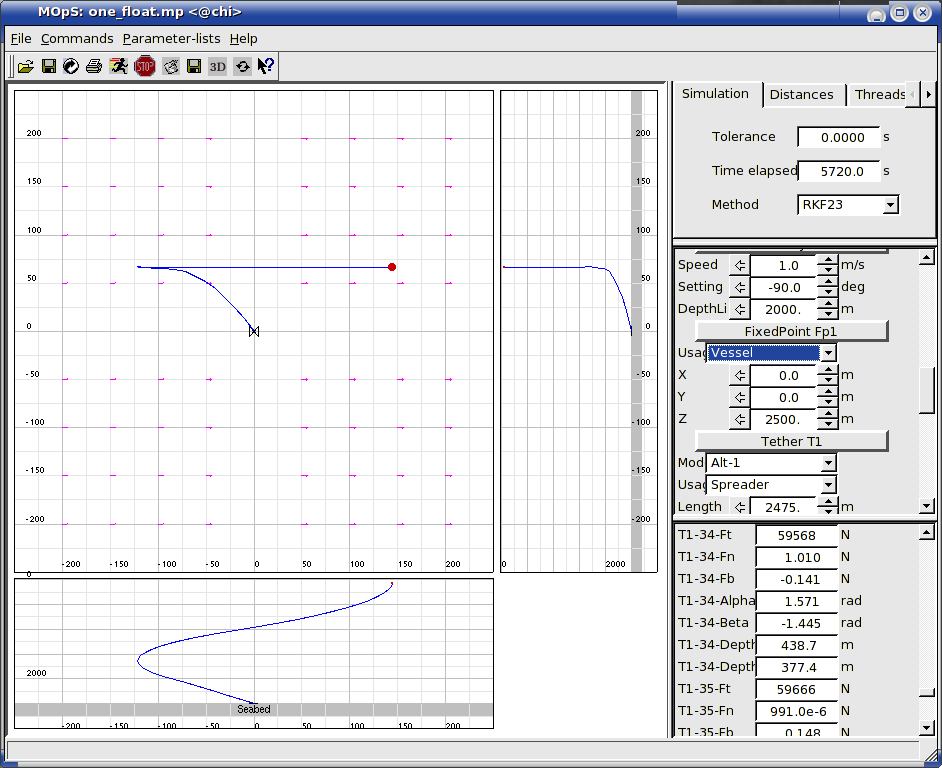942x768 pixels.
Task: Start simulation with running man icon
Action: pos(119,67)
